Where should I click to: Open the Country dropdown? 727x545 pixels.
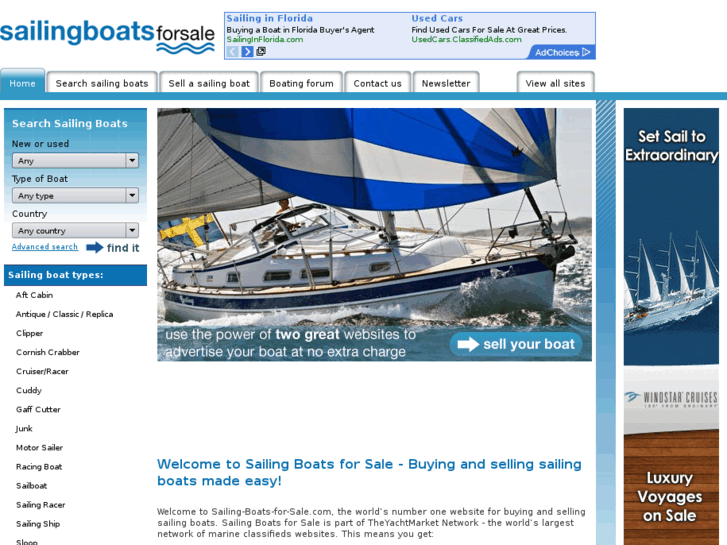(x=75, y=230)
